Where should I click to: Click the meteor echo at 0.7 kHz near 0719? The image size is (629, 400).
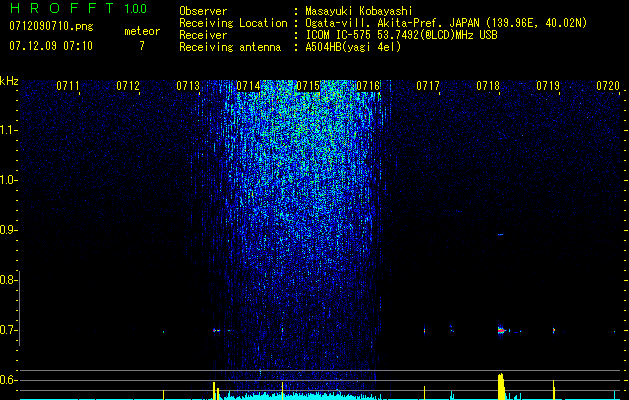[x=554, y=331]
